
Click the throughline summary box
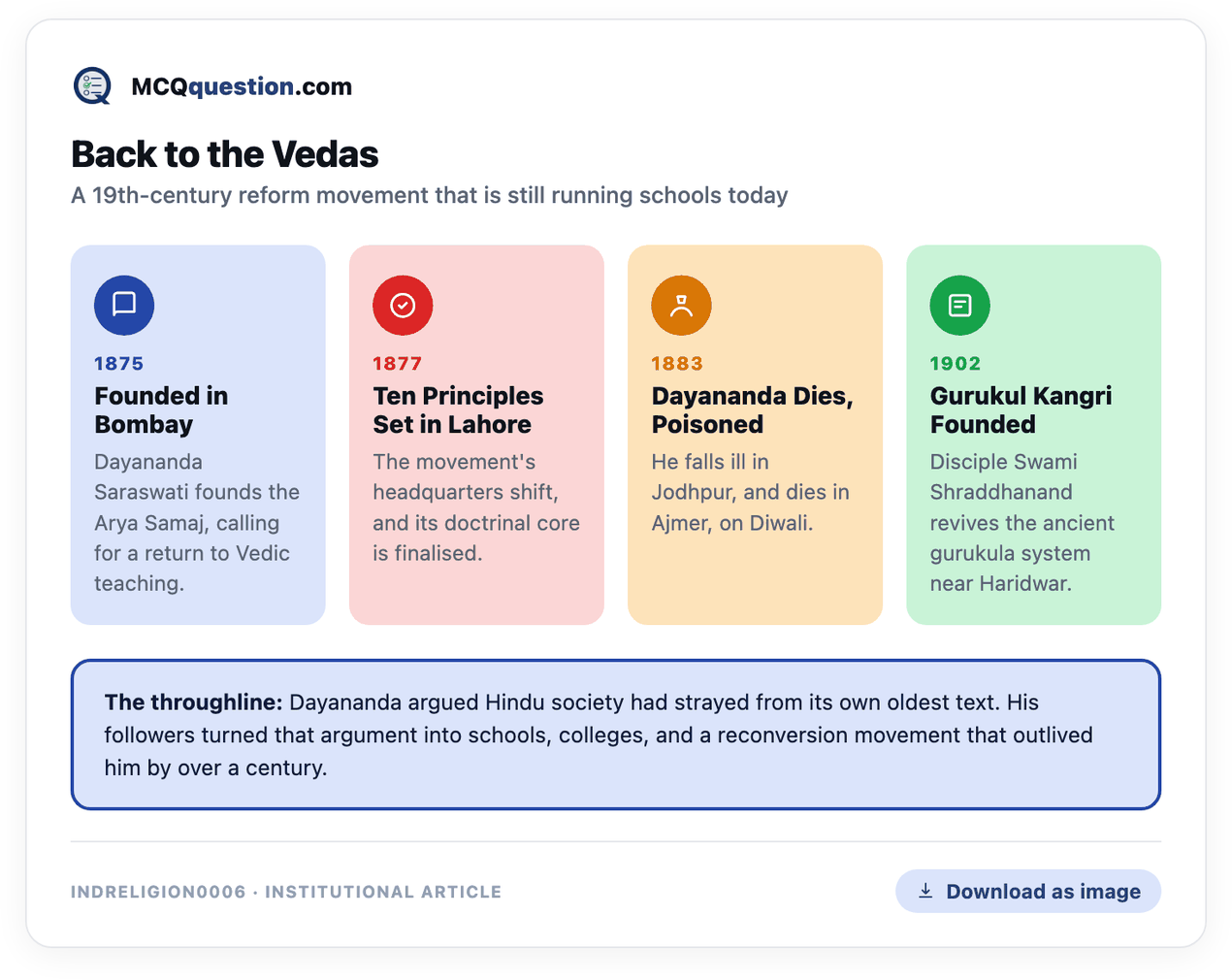pos(615,735)
